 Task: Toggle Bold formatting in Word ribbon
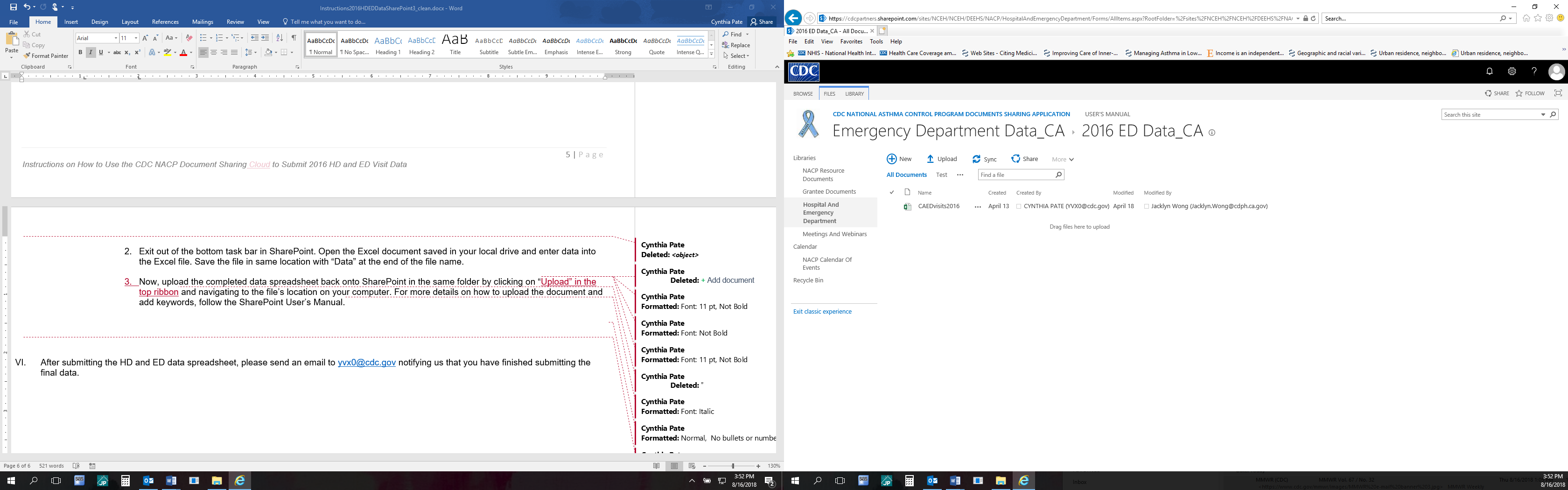click(x=80, y=53)
